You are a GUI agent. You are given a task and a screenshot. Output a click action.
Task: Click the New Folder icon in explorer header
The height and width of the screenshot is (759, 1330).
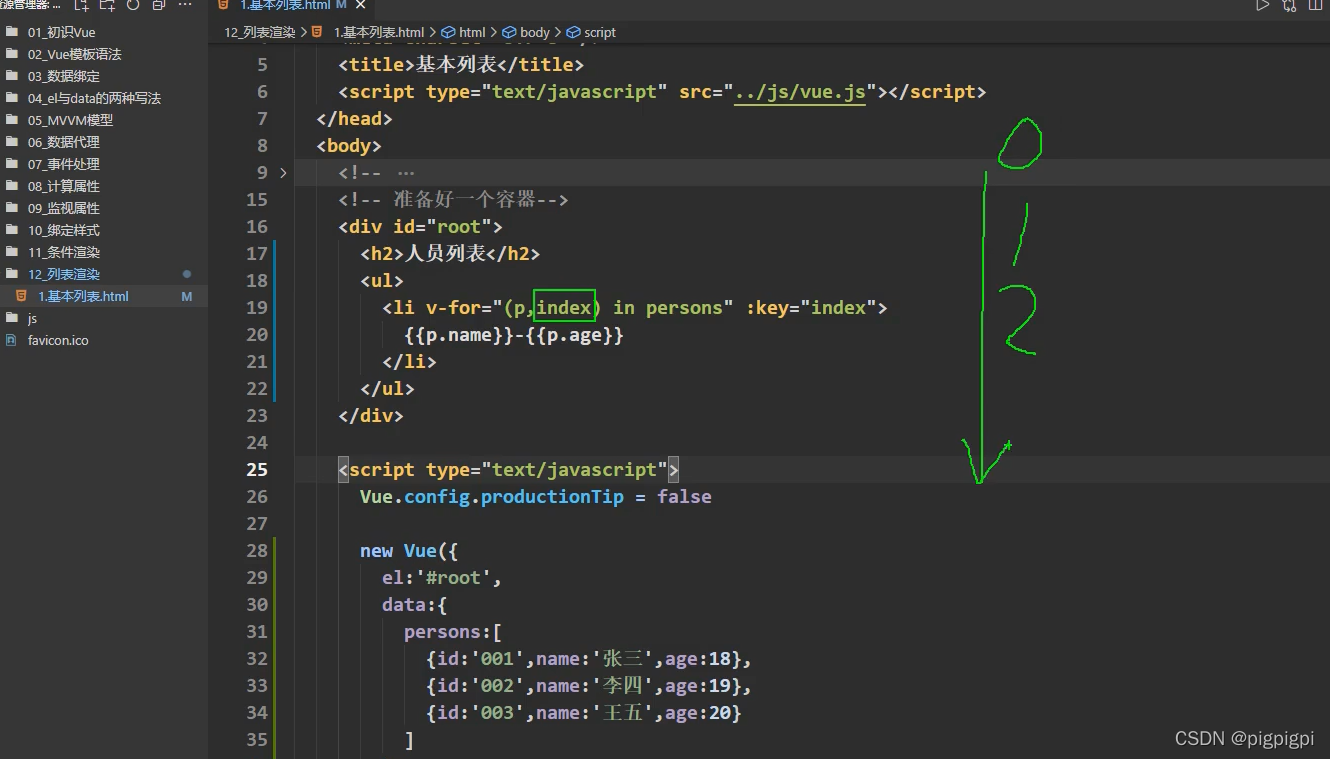[x=107, y=5]
